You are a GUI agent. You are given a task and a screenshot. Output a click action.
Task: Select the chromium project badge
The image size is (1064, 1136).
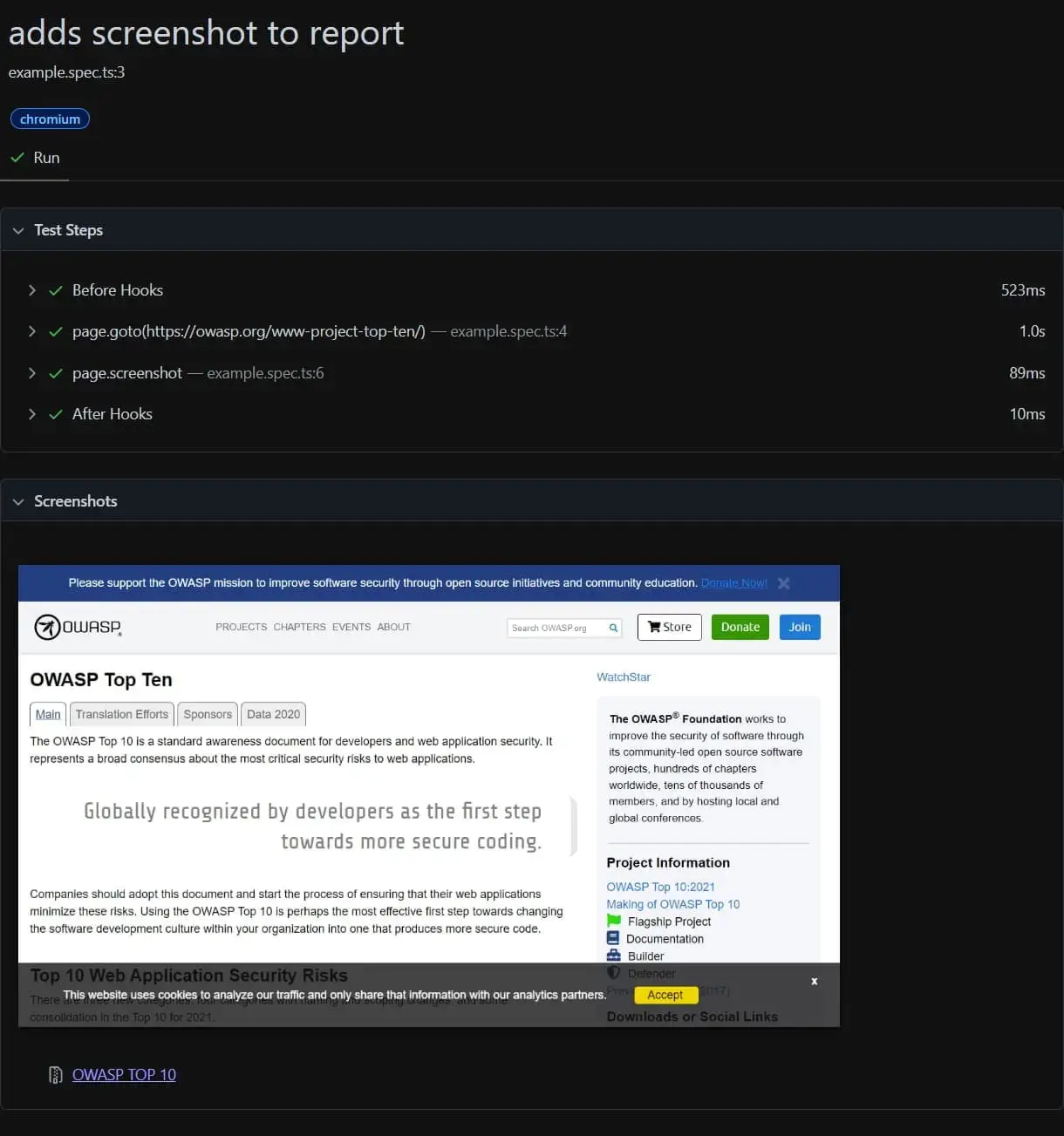pyautogui.click(x=50, y=119)
